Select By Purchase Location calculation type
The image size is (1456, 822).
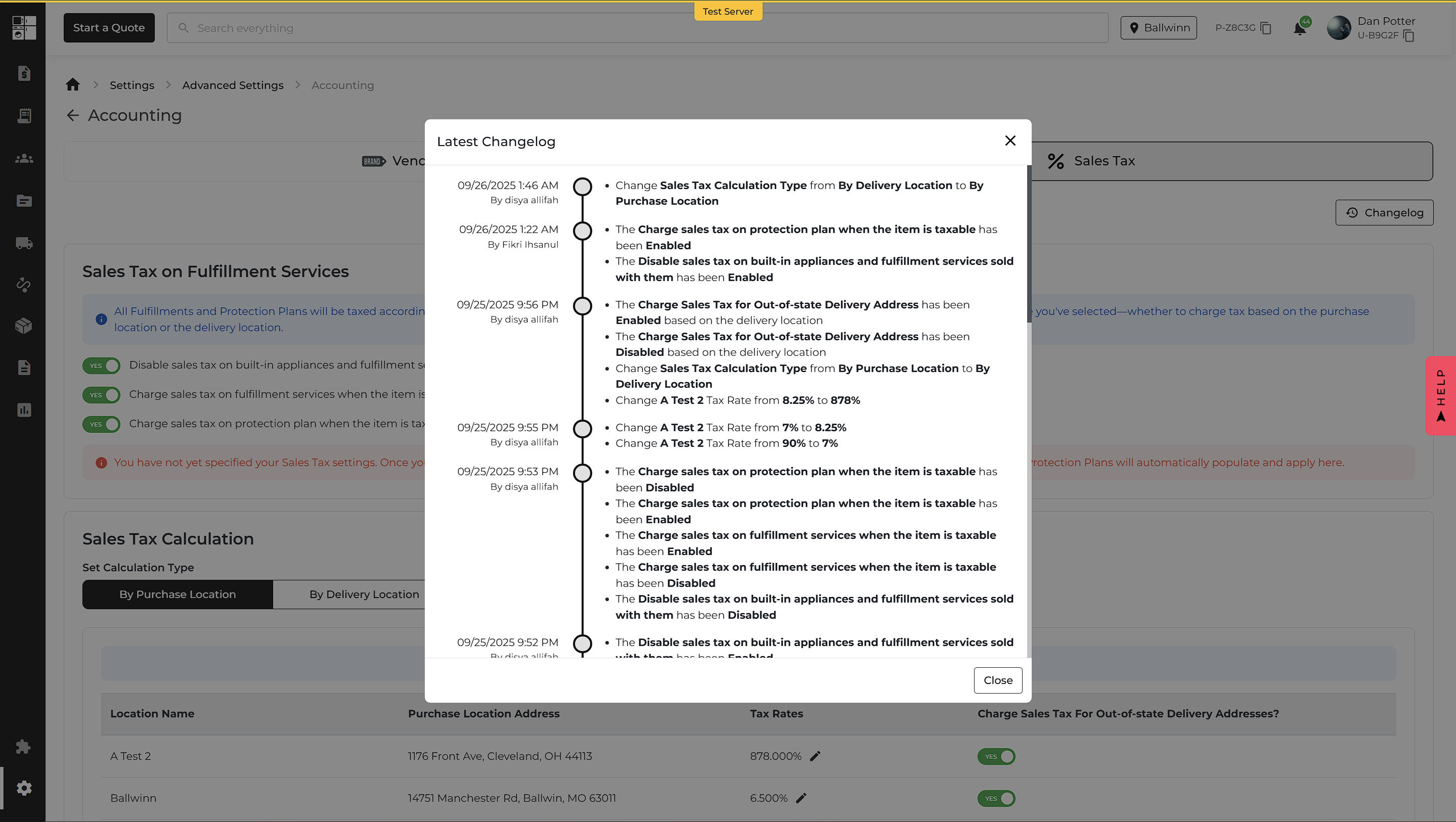[178, 595]
